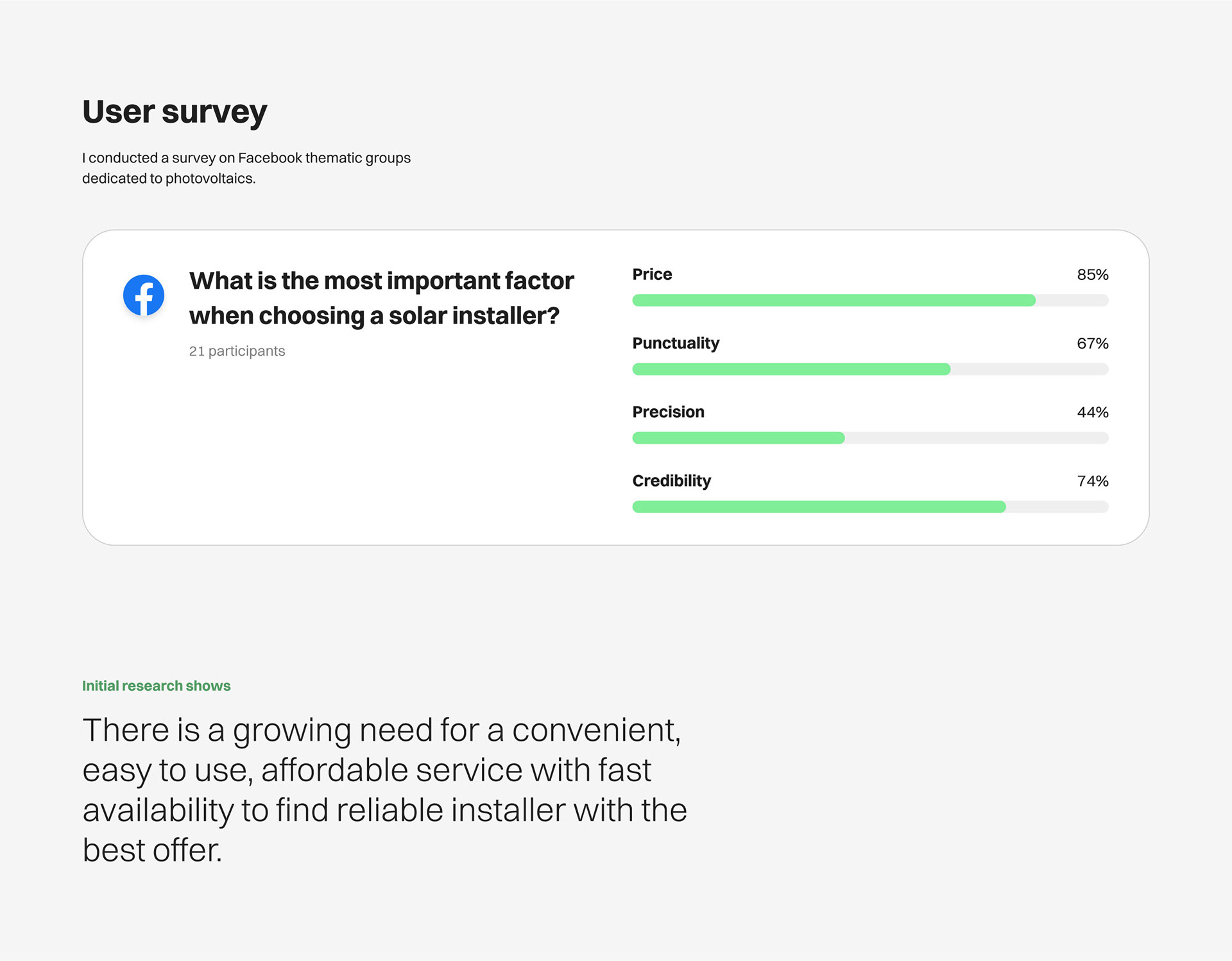Click the Punctuality progress bar

pyautogui.click(x=791, y=369)
